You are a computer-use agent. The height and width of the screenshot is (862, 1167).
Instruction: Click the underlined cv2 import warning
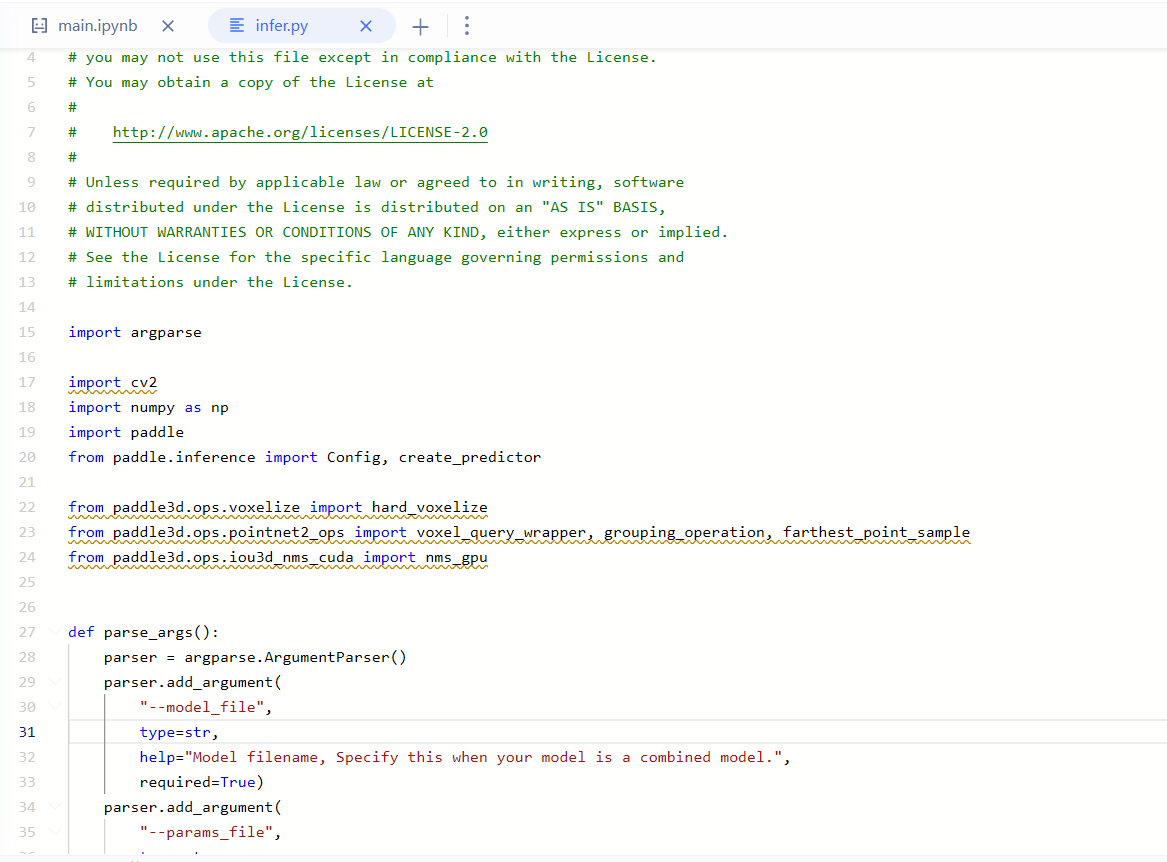point(146,381)
